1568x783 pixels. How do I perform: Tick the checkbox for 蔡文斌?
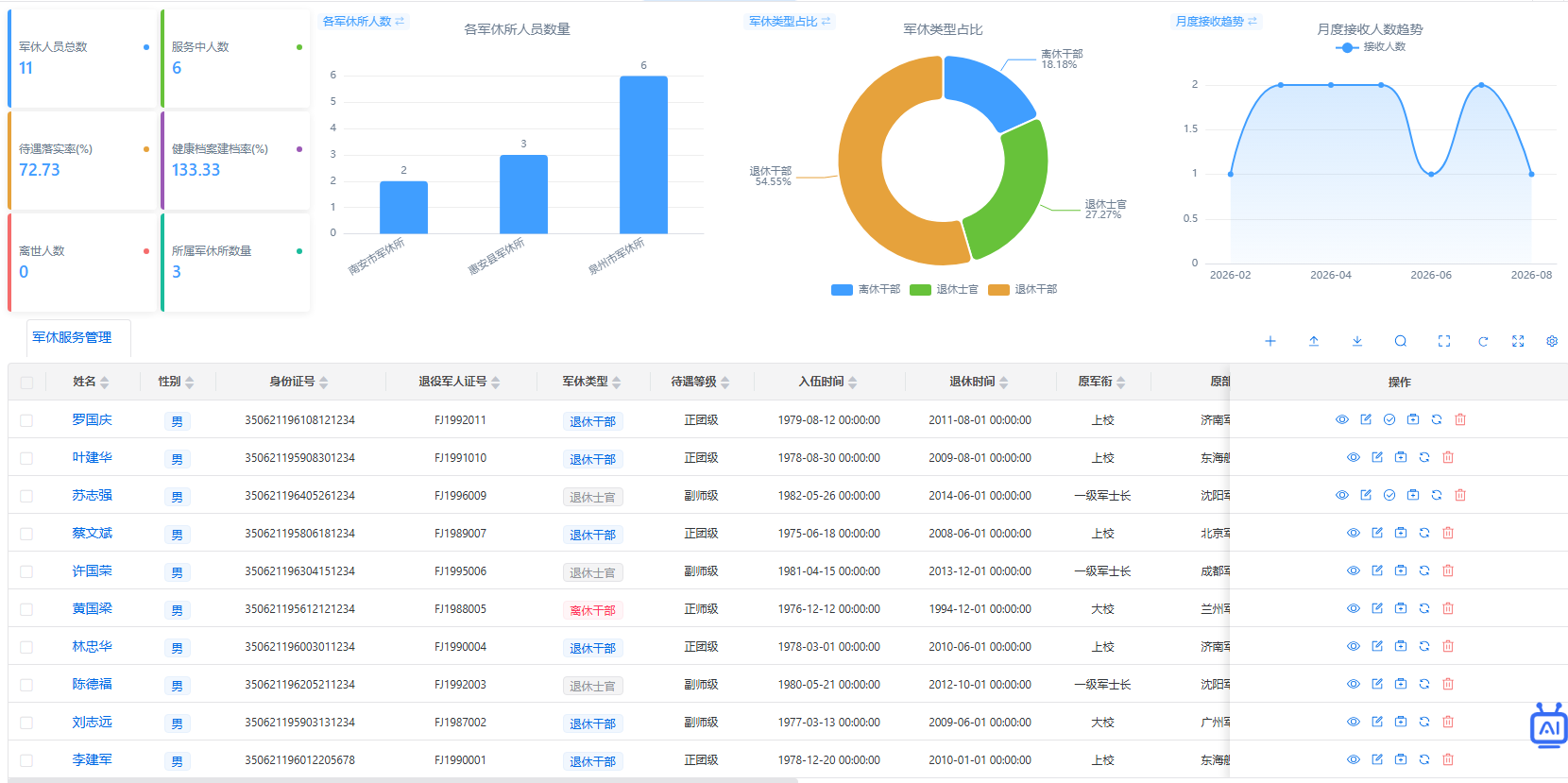[26, 534]
